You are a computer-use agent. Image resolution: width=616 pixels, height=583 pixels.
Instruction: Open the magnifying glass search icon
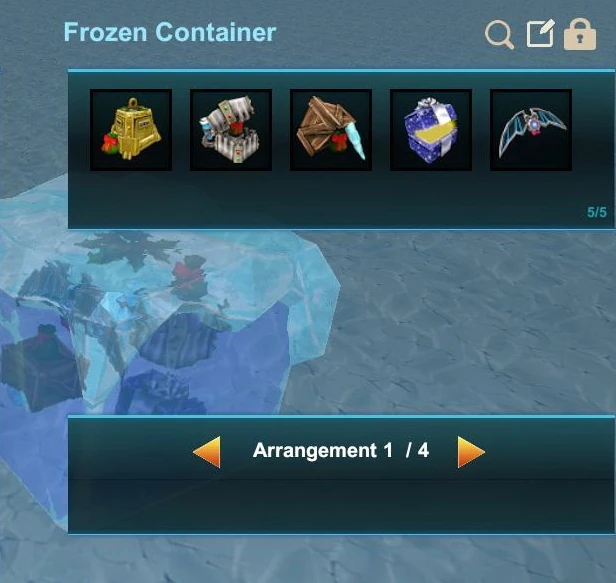coord(499,35)
